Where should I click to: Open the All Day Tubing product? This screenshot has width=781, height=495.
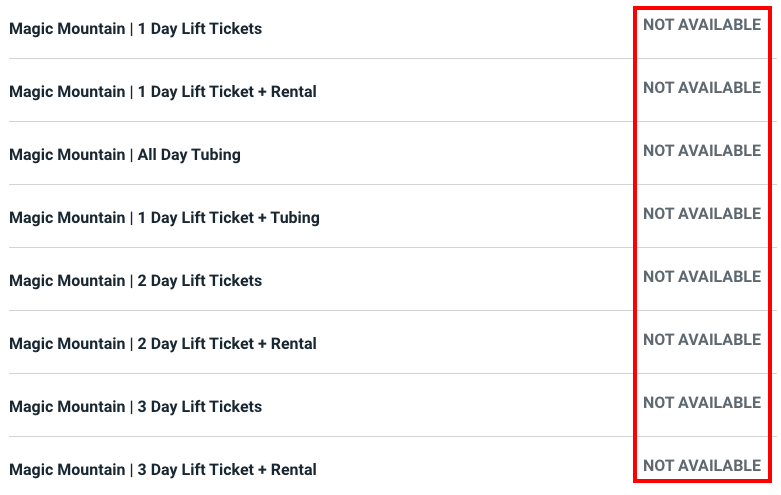pos(125,155)
